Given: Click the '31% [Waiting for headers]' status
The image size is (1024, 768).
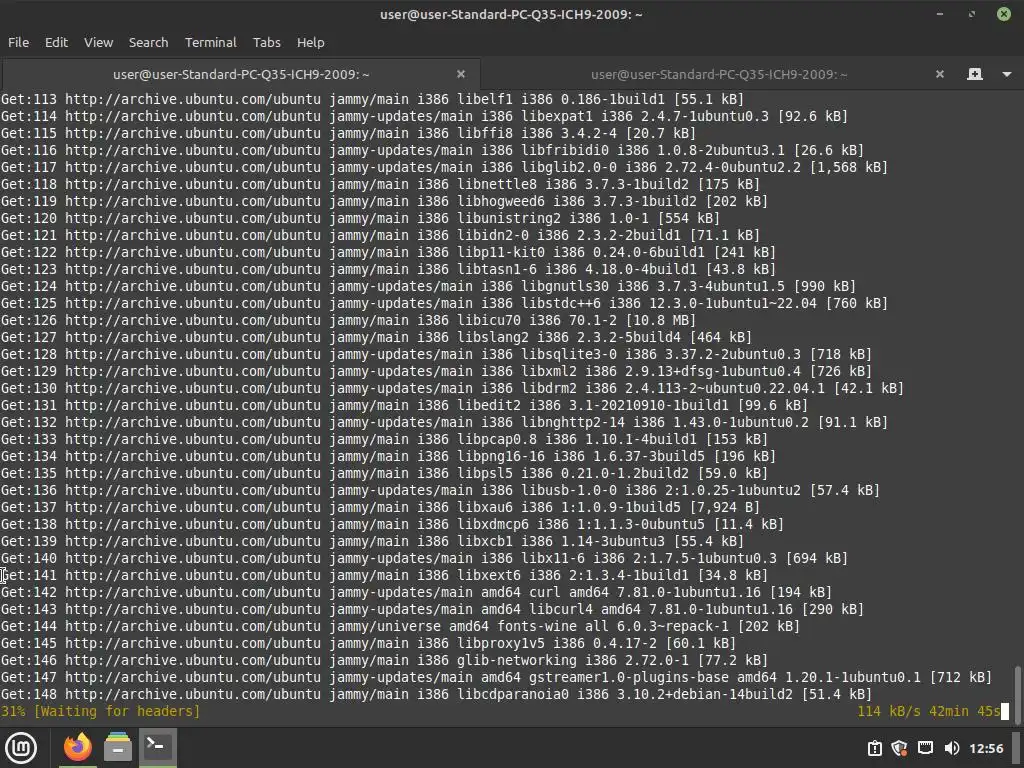Looking at the screenshot, I should pyautogui.click(x=100, y=711).
